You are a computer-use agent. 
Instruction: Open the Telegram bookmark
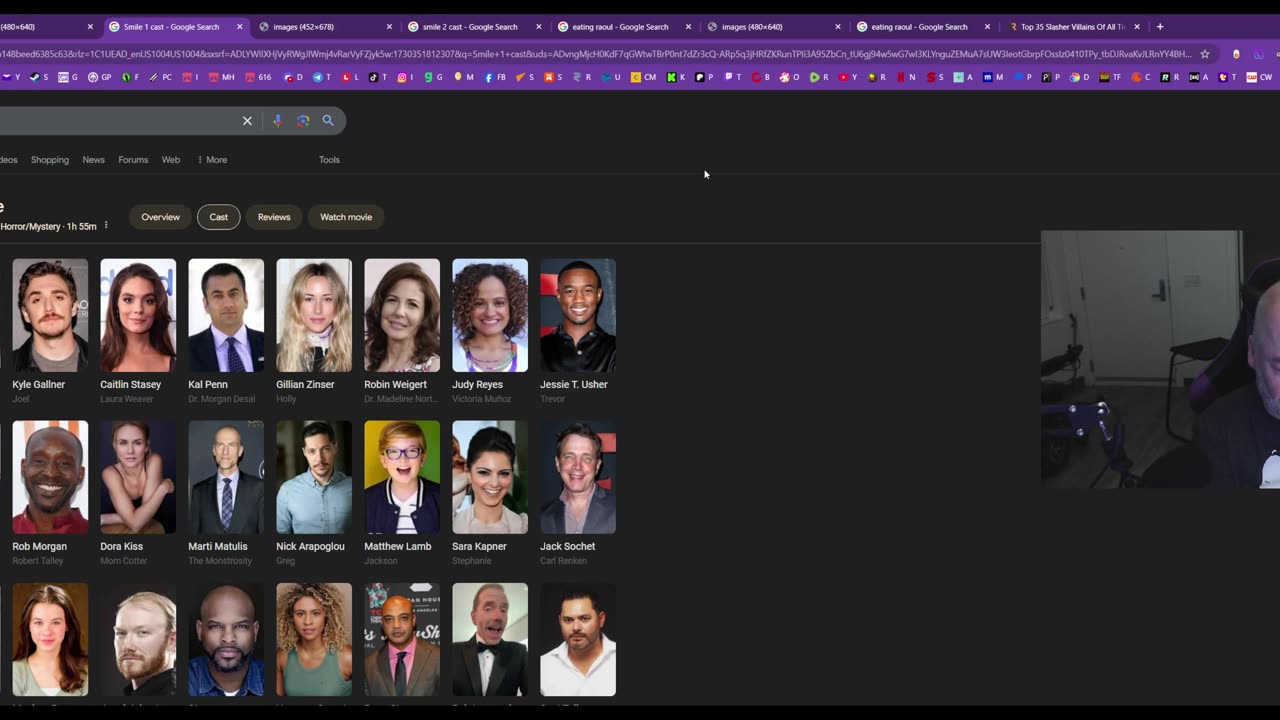coord(321,77)
